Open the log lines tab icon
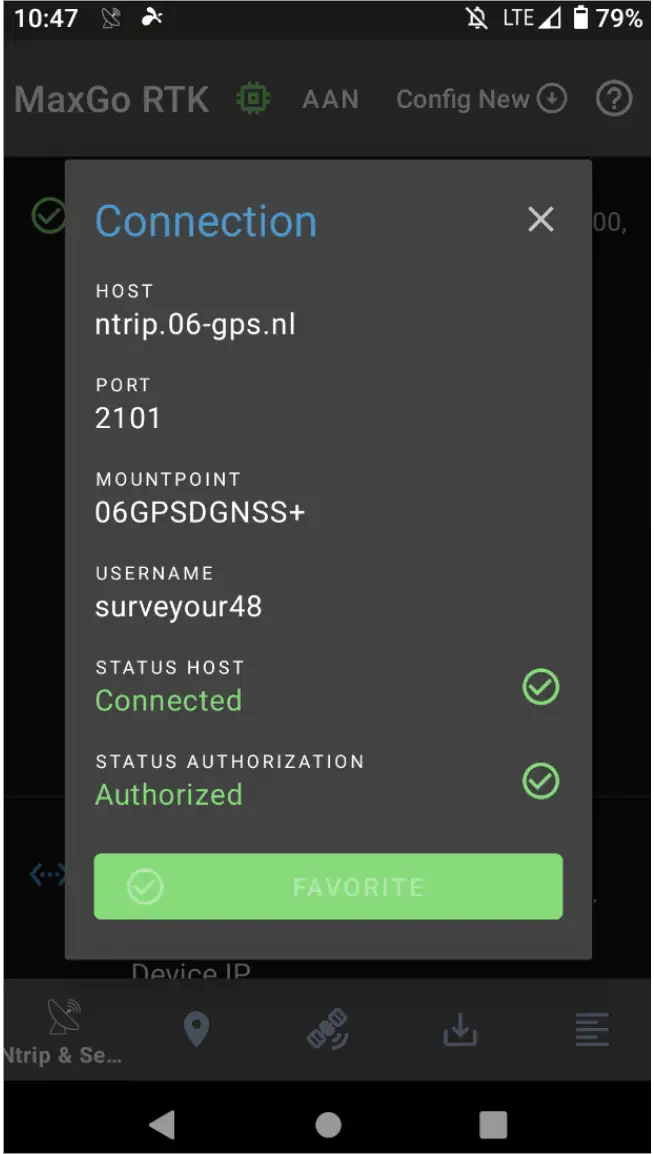654x1154 pixels. click(x=592, y=1030)
